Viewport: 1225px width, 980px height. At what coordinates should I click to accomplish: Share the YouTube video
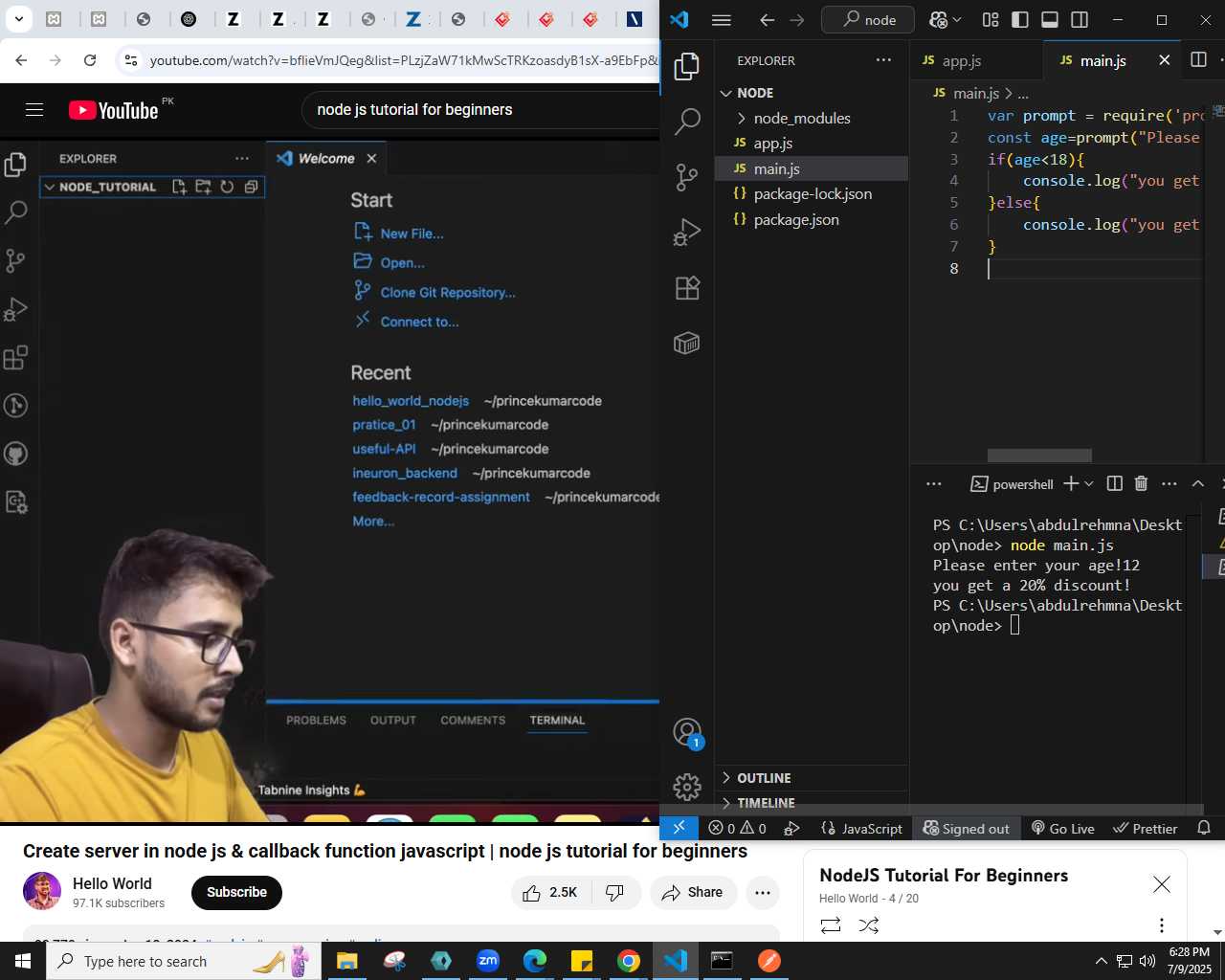point(693,892)
